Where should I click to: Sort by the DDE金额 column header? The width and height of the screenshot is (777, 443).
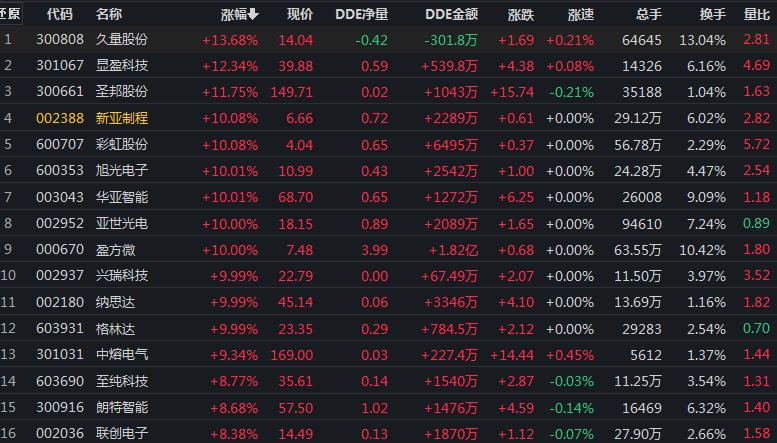click(451, 15)
